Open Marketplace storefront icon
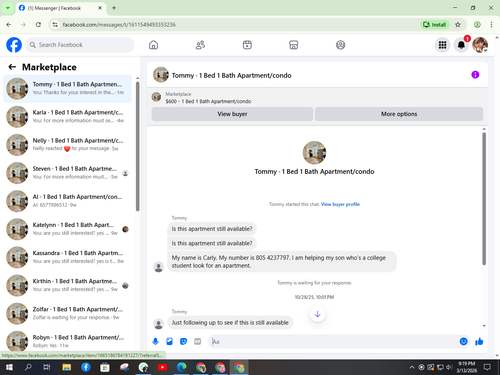The height and width of the screenshot is (375, 500). (293, 45)
